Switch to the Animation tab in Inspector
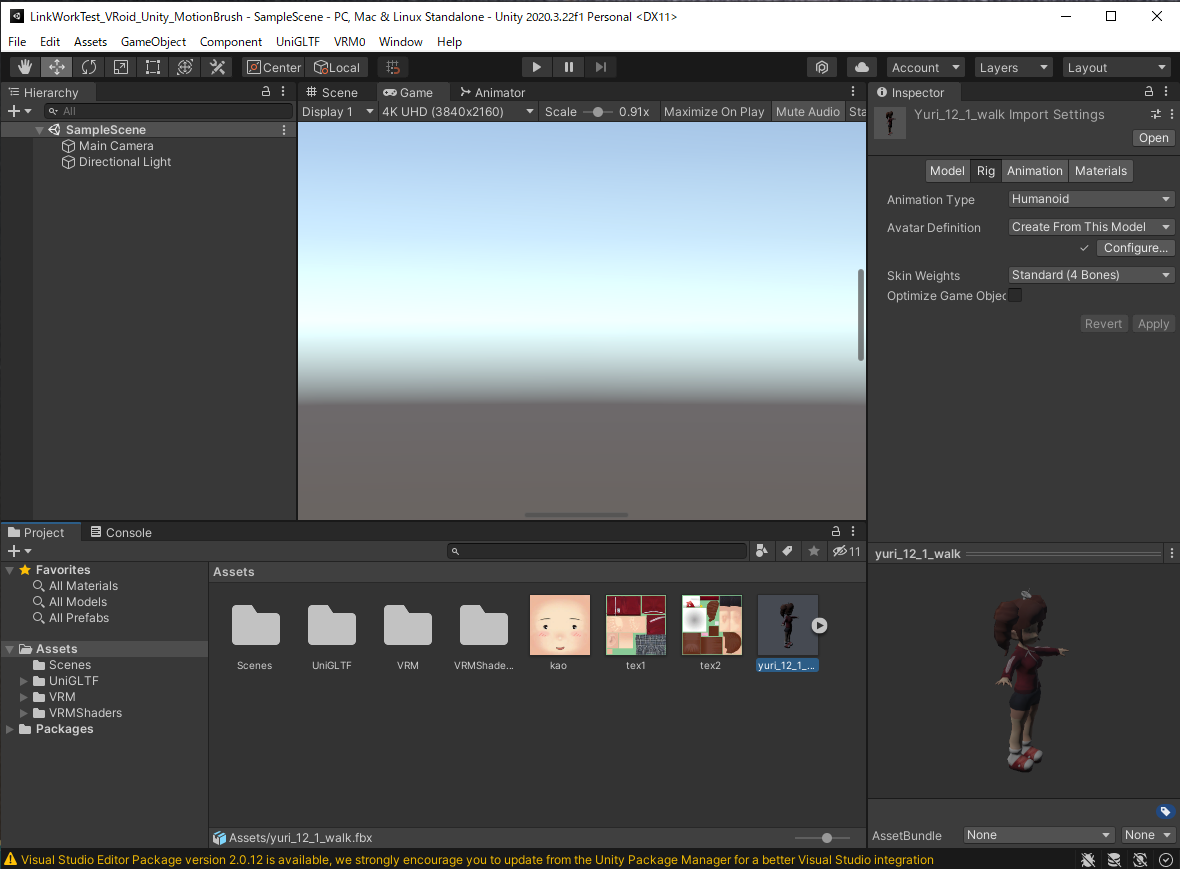Image resolution: width=1180 pixels, height=869 pixels. (x=1034, y=171)
